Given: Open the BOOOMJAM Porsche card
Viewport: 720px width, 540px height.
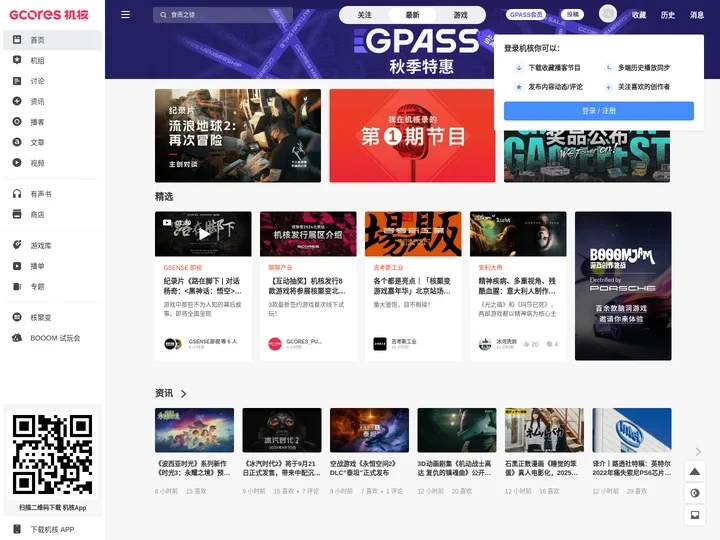Looking at the screenshot, I should point(623,286).
